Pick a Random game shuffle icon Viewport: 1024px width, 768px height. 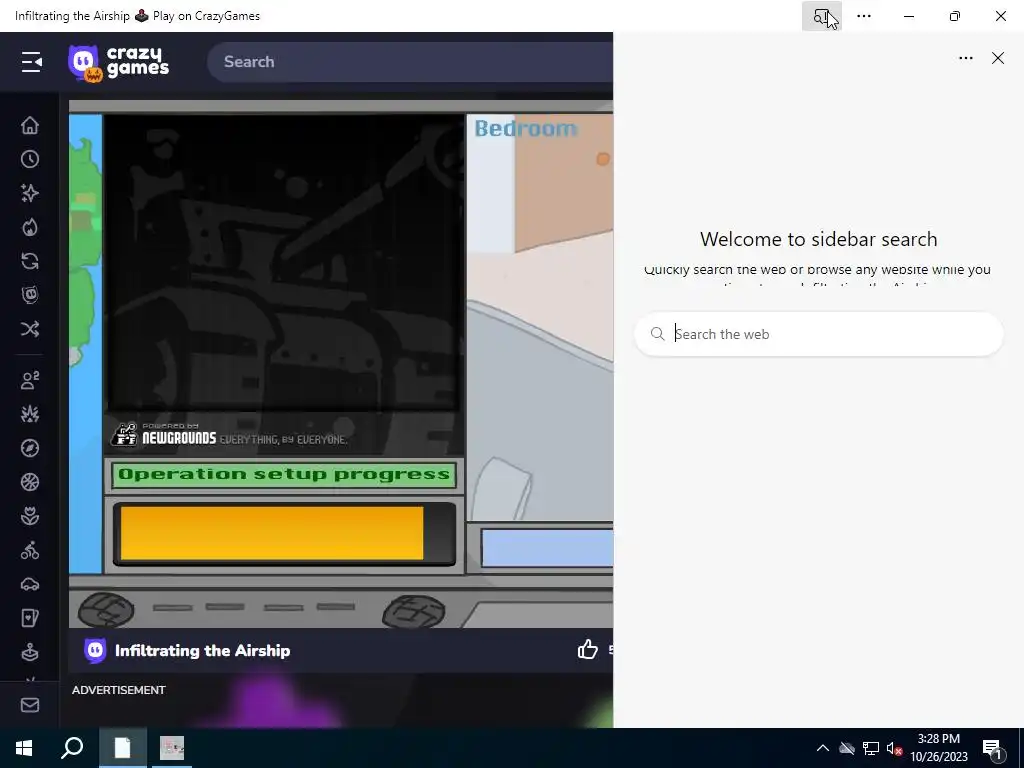(x=29, y=328)
